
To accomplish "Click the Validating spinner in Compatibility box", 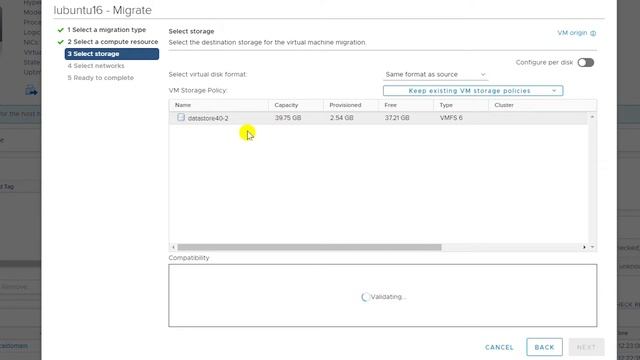I will tap(365, 297).
